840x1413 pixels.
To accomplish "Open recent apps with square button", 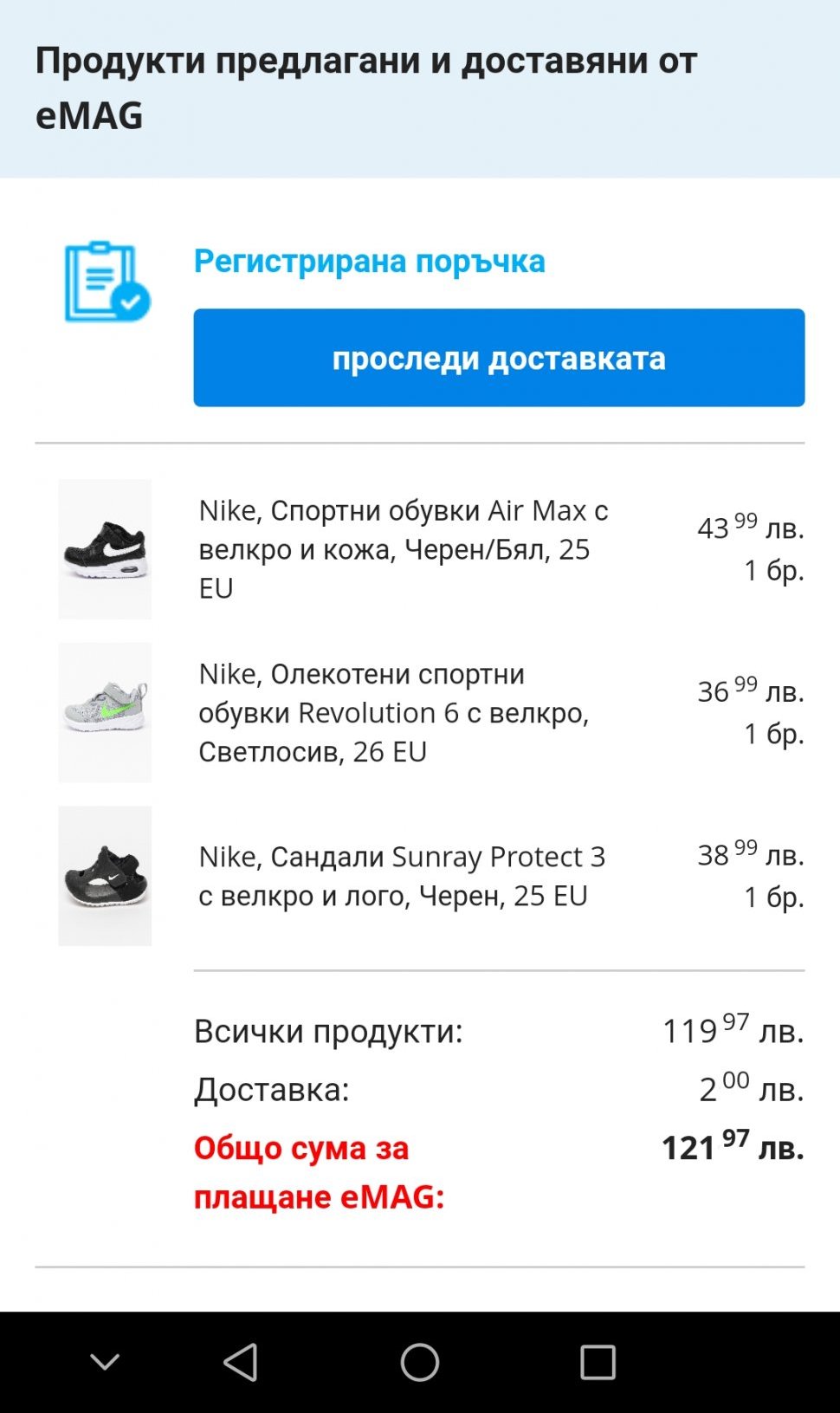I will [598, 1362].
